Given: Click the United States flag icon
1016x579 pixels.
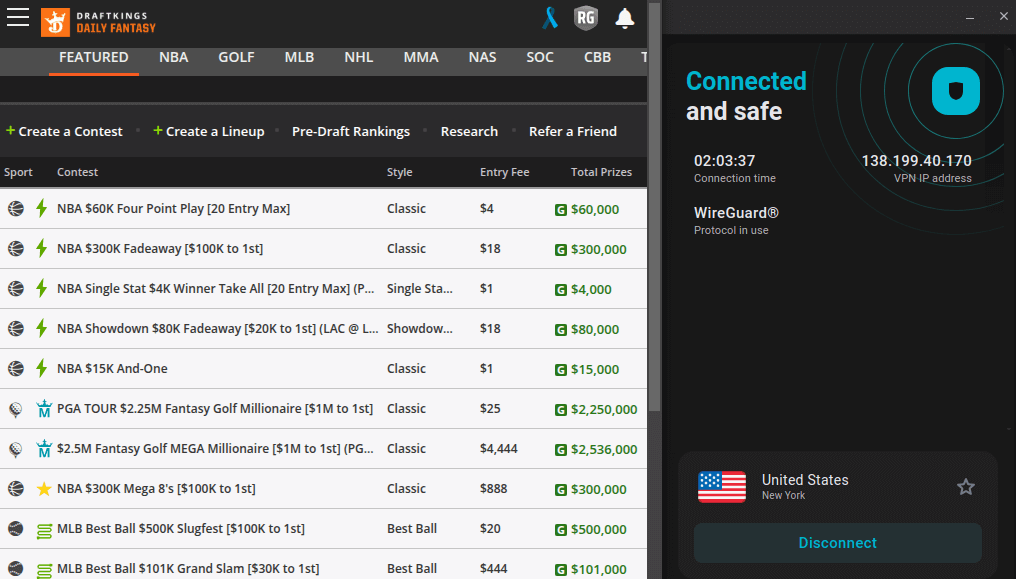Looking at the screenshot, I should [722, 486].
